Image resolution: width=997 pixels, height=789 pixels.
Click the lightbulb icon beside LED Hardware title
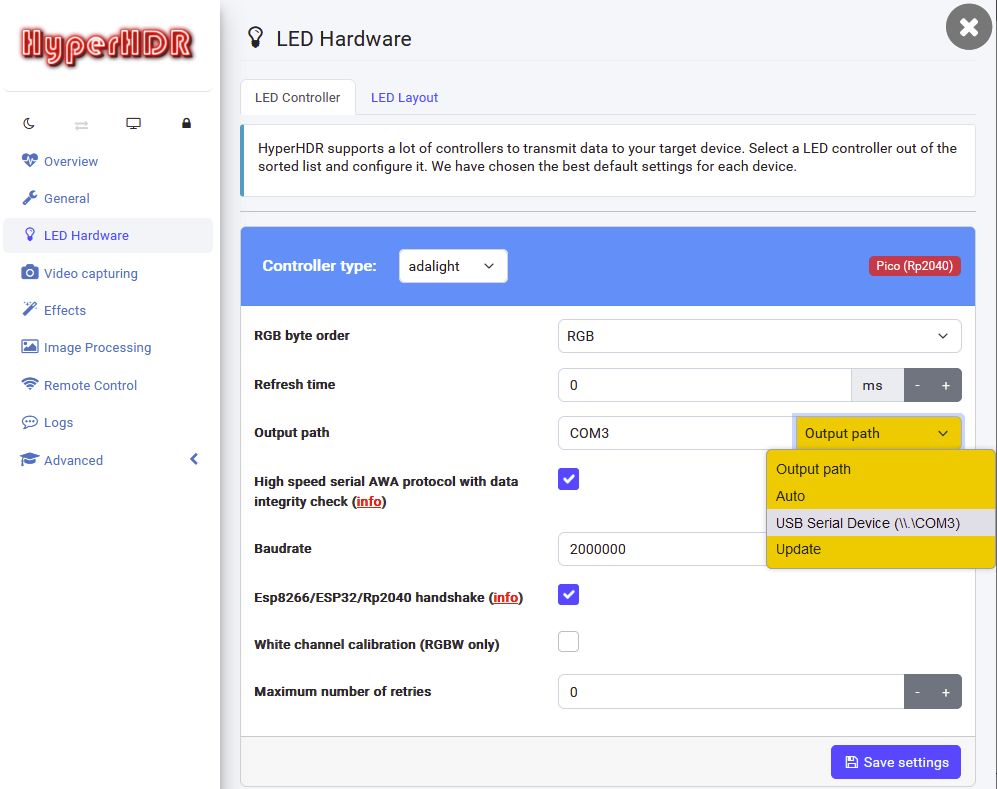pos(256,38)
